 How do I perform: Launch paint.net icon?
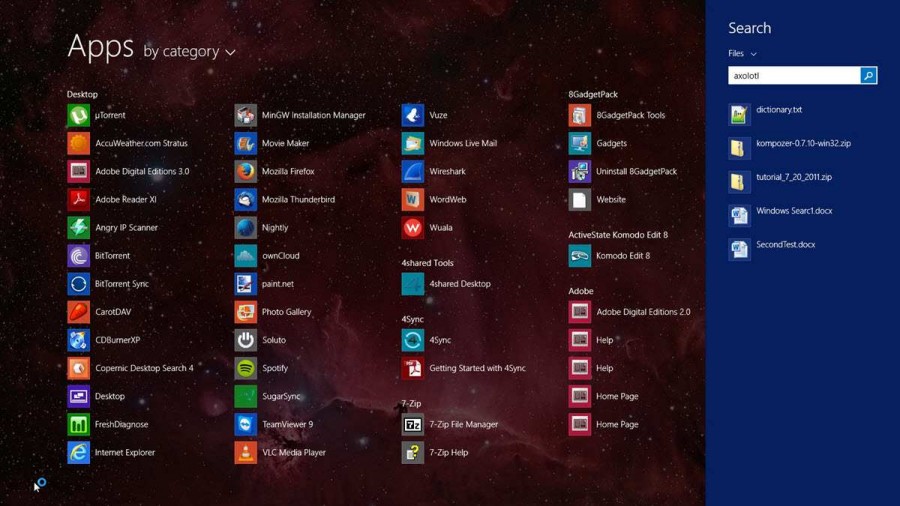point(246,284)
